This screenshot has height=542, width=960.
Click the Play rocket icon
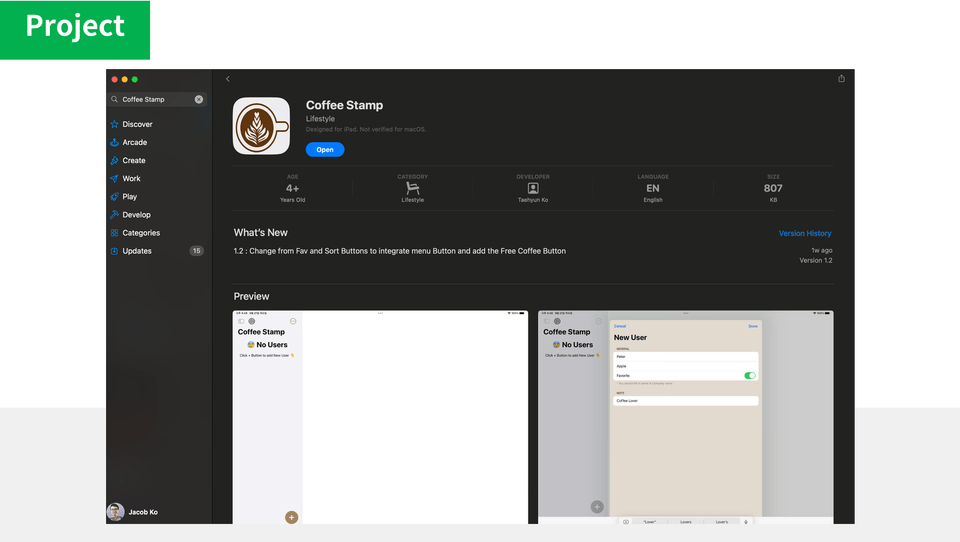tap(114, 197)
